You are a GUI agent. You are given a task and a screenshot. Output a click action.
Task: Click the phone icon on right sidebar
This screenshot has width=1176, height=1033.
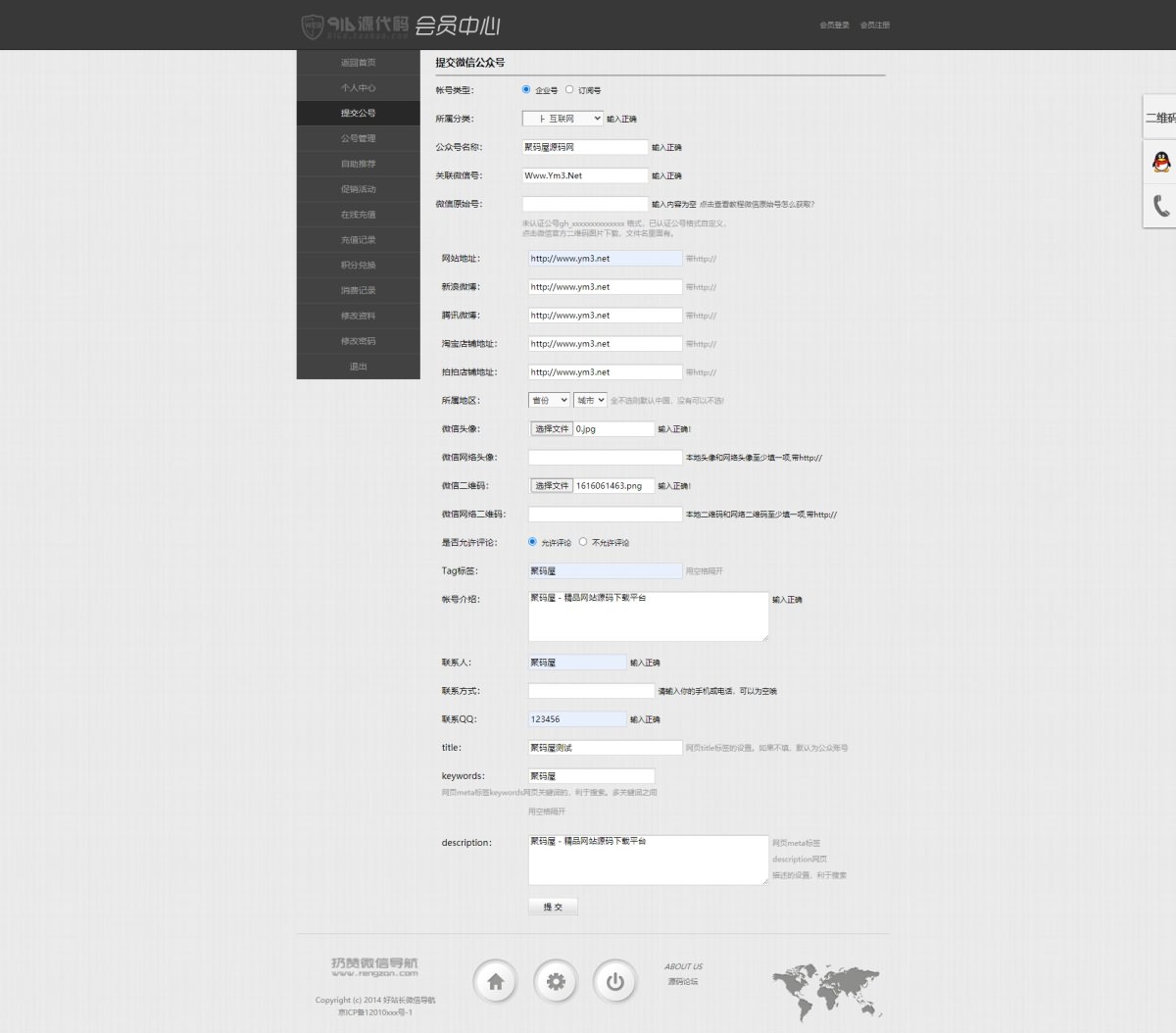tap(1161, 206)
